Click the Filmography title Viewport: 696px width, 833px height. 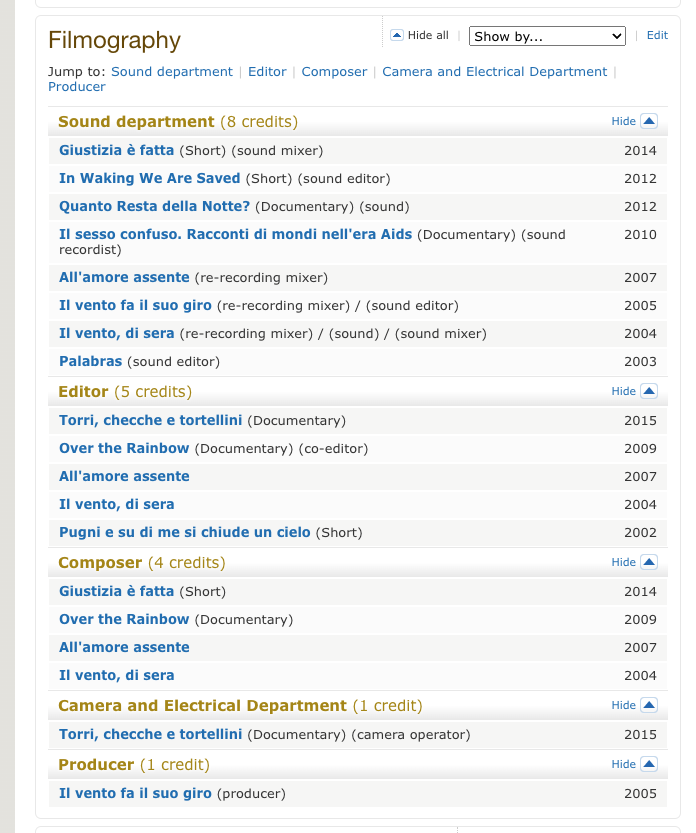point(114,40)
